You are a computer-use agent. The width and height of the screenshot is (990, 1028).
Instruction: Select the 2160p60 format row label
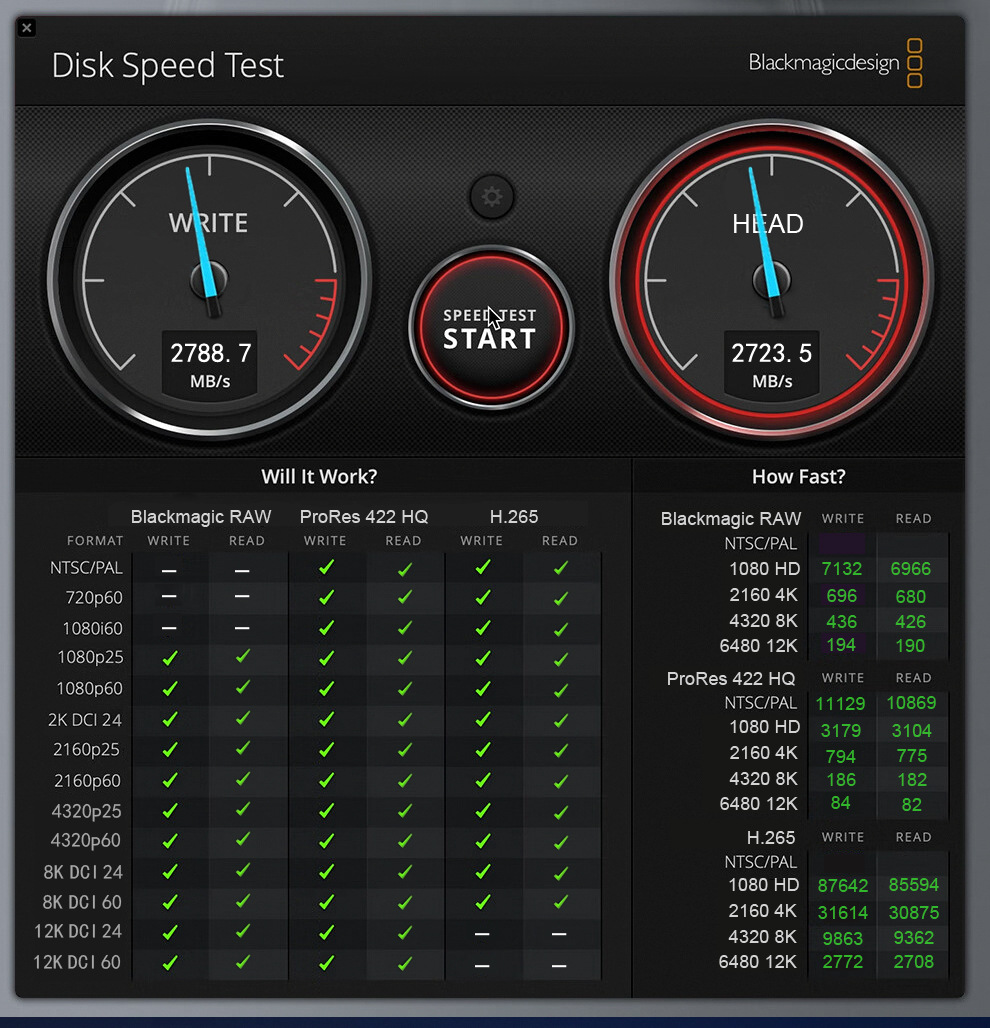87,781
